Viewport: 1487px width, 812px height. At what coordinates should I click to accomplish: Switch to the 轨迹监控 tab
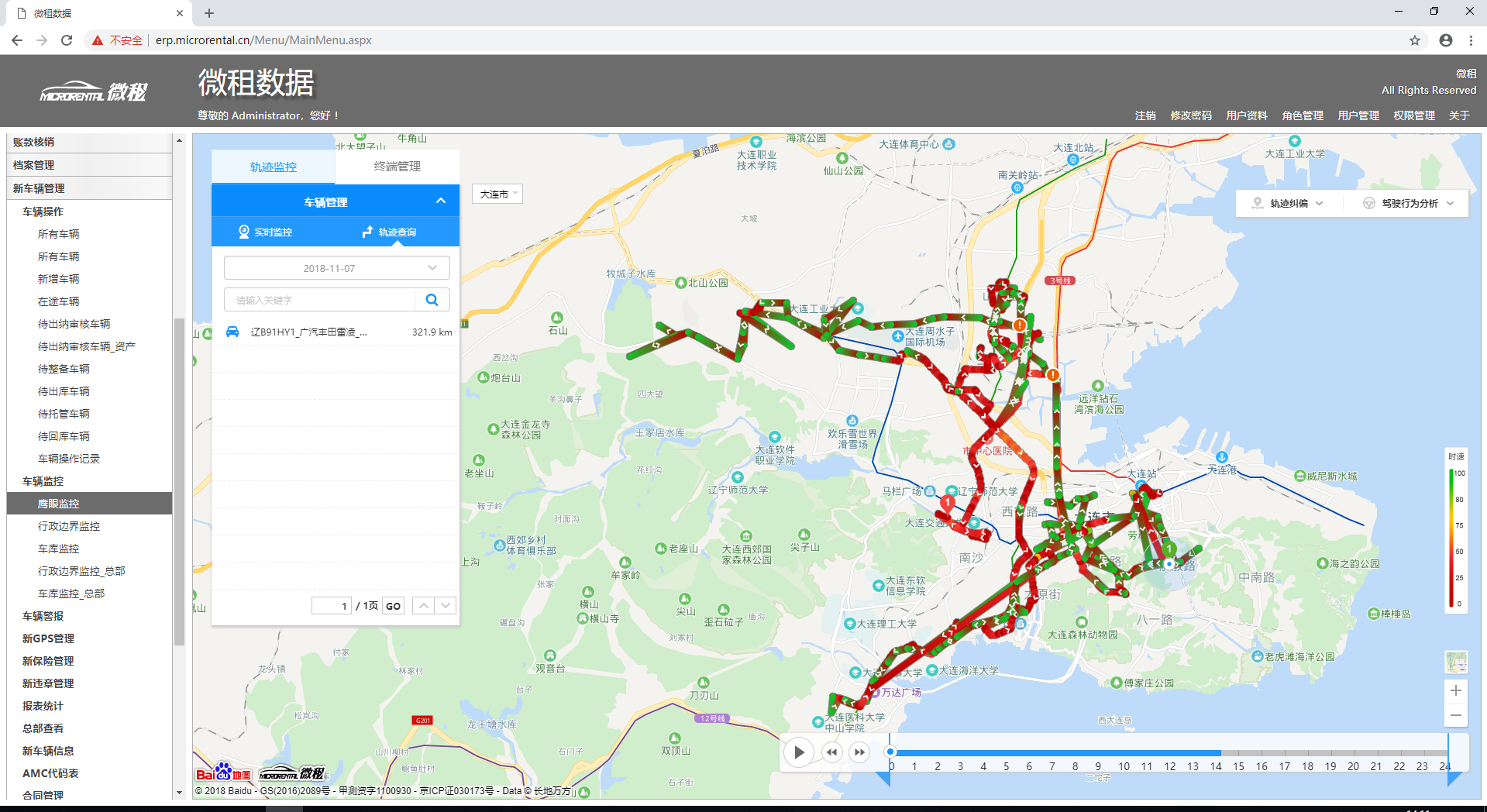click(x=273, y=167)
